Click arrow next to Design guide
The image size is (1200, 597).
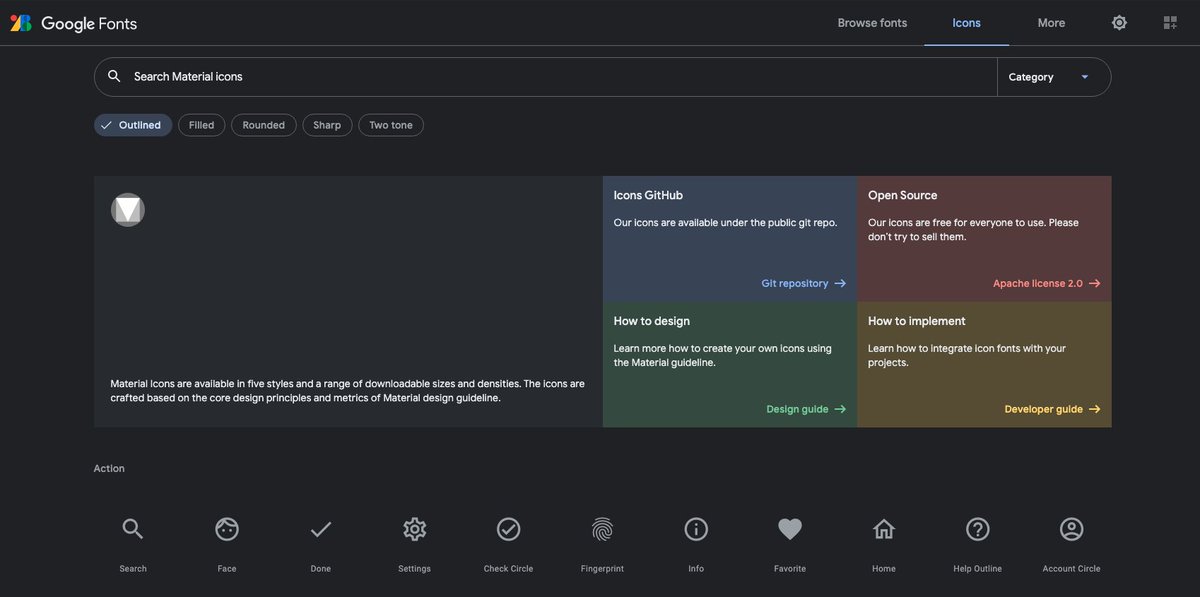click(840, 409)
